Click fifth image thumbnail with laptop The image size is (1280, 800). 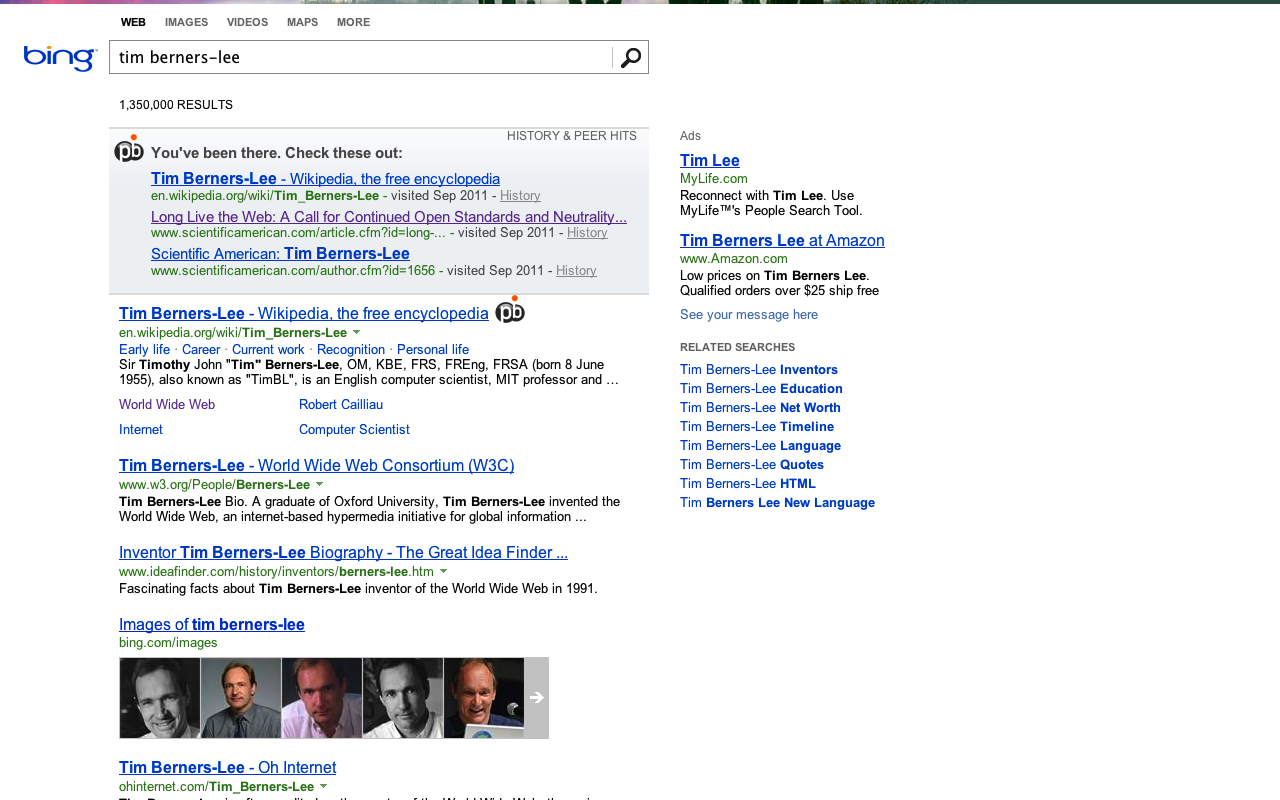484,698
